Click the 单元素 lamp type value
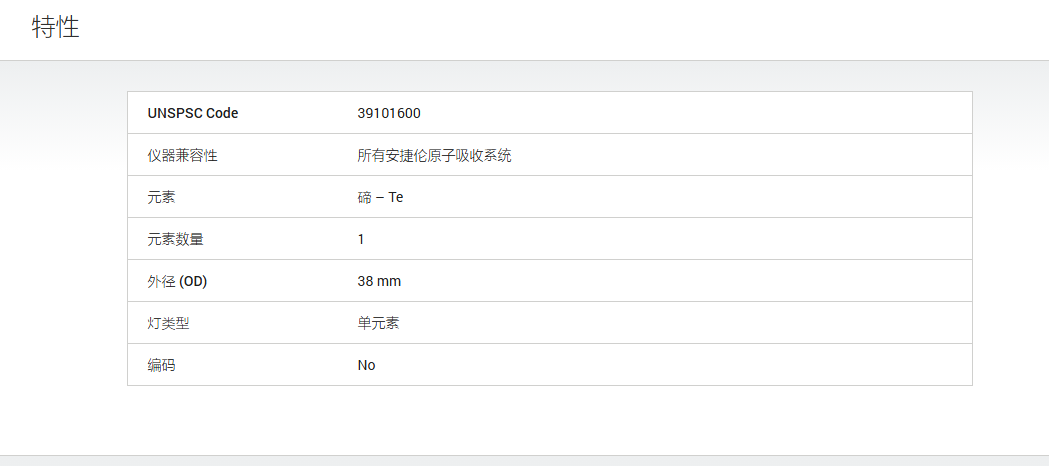 pyautogui.click(x=379, y=324)
